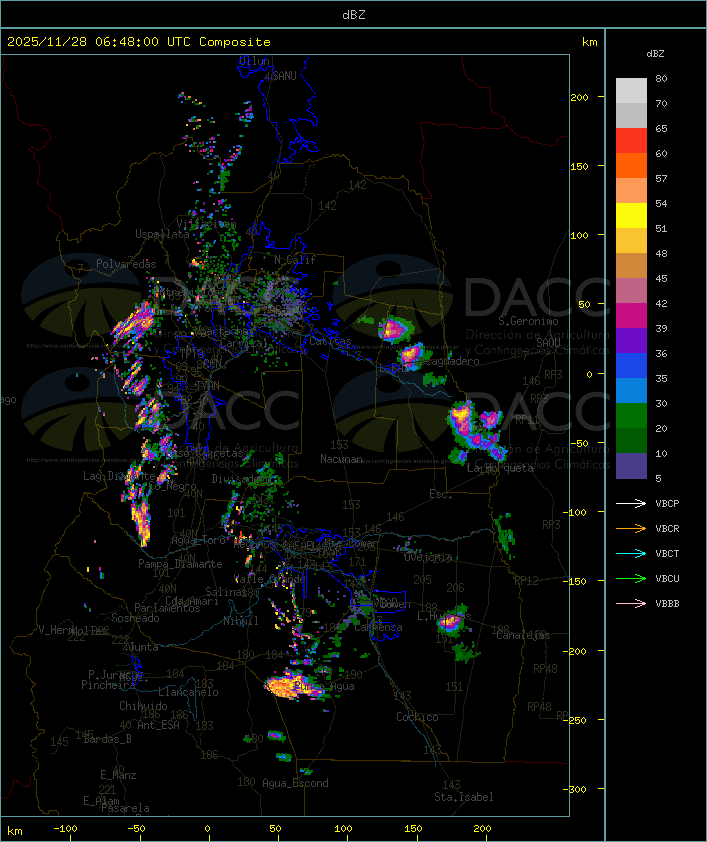Select the VBCP legend label
This screenshot has width=707, height=842.
667,503
